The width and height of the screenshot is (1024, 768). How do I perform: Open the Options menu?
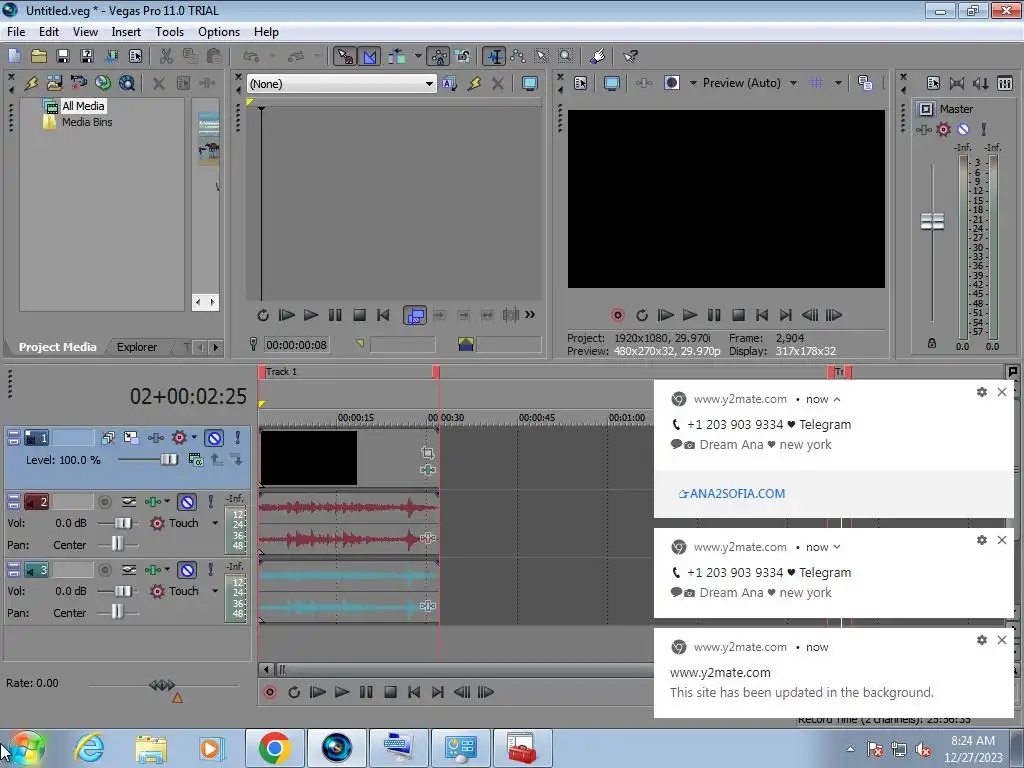click(219, 31)
